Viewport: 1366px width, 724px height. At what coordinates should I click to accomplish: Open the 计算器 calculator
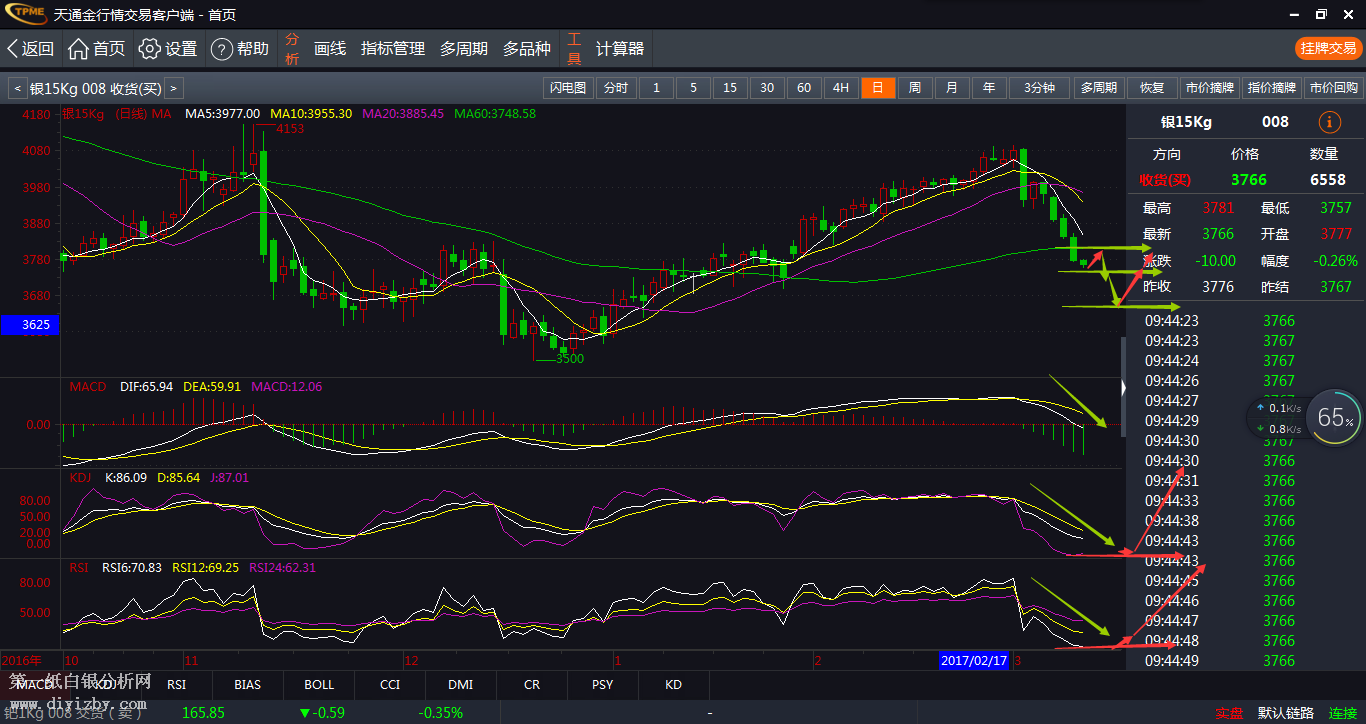620,49
